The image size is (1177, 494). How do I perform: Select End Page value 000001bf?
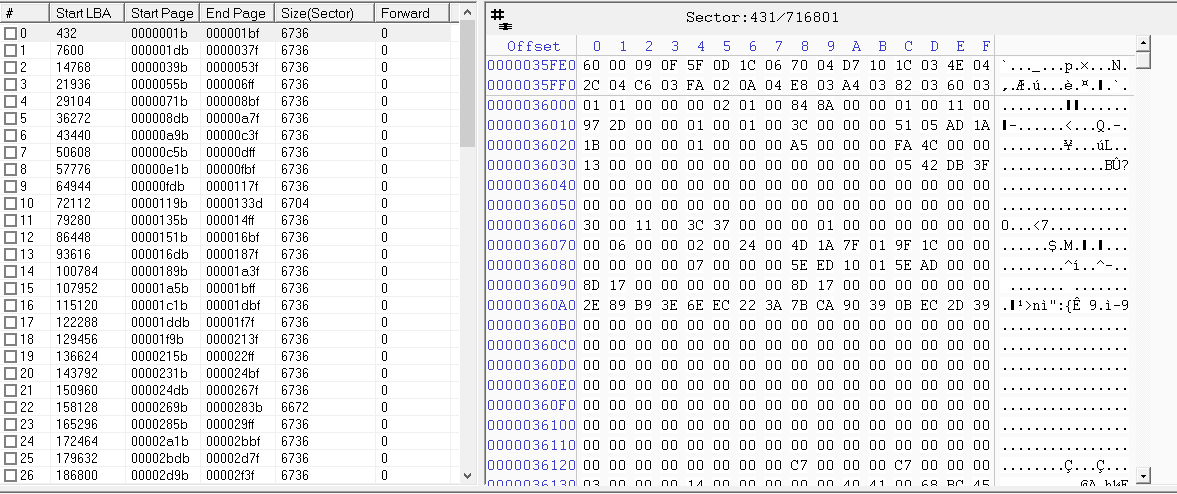pyautogui.click(x=232, y=33)
